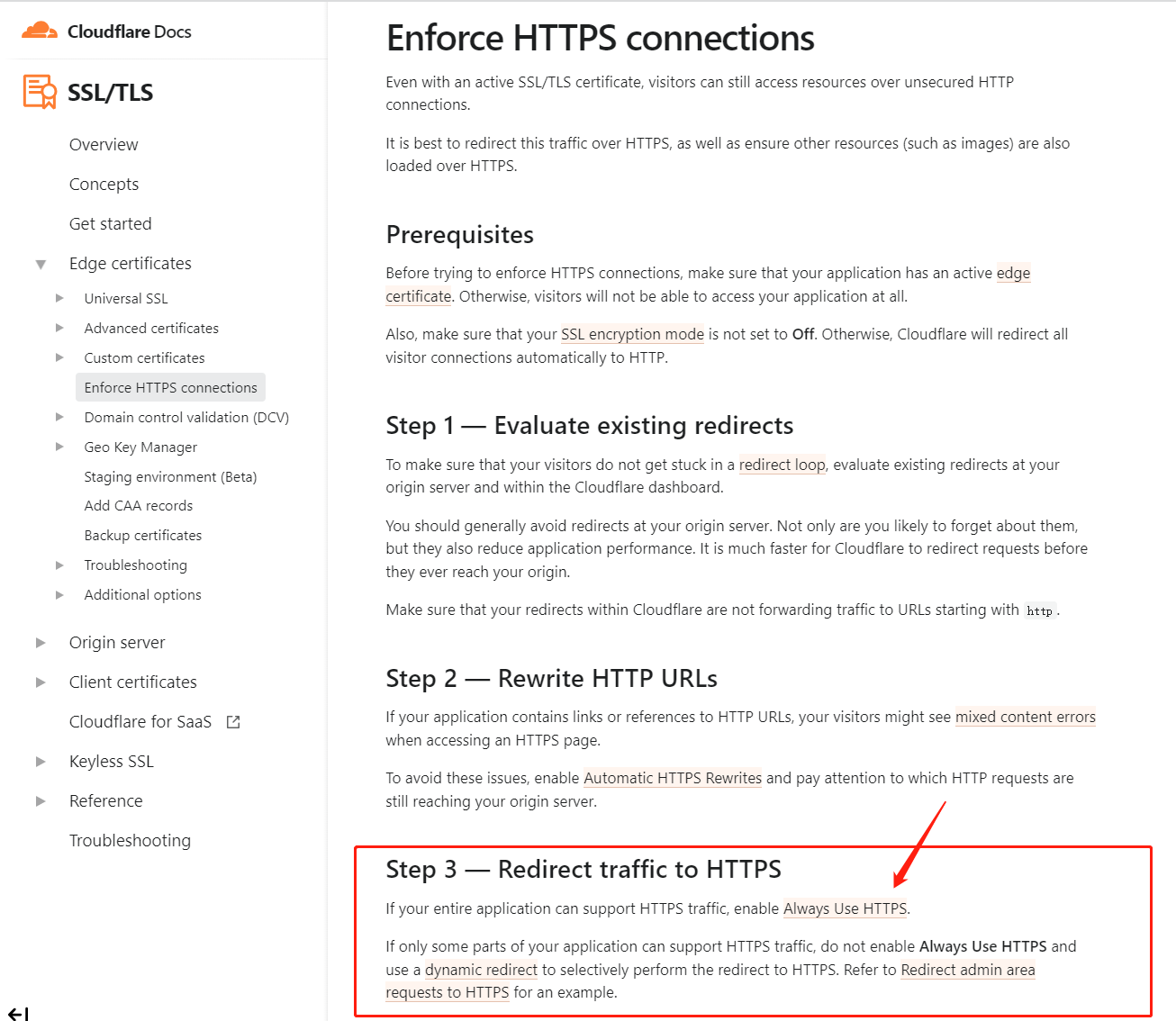Click the SSL/TLS certificate product icon
This screenshot has height=1021, width=1176.
pyautogui.click(x=40, y=92)
